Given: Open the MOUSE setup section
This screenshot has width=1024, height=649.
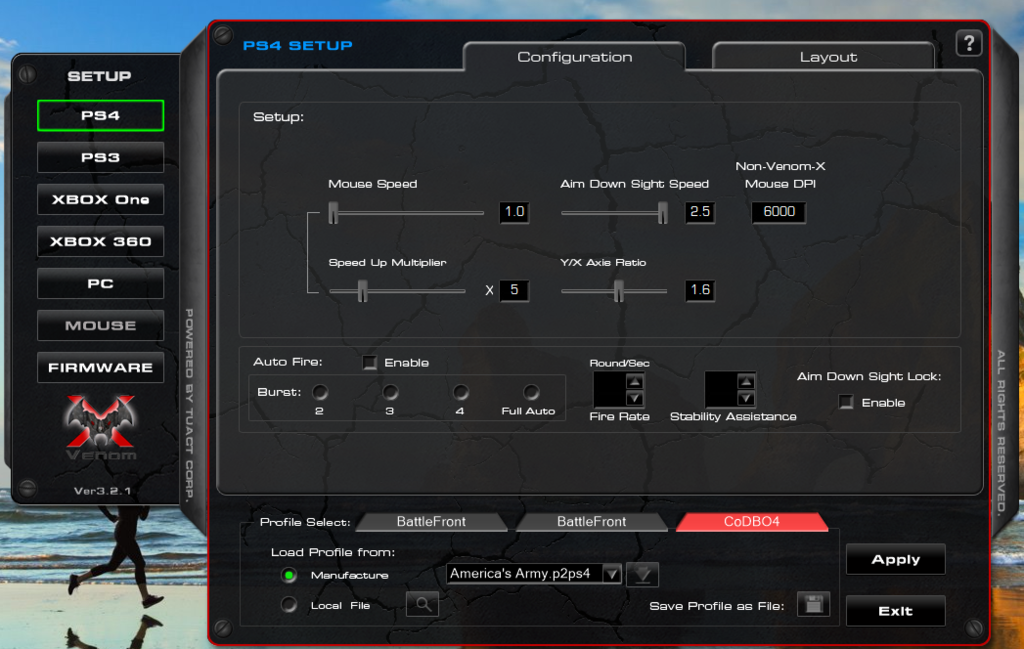Looking at the screenshot, I should 101,325.
